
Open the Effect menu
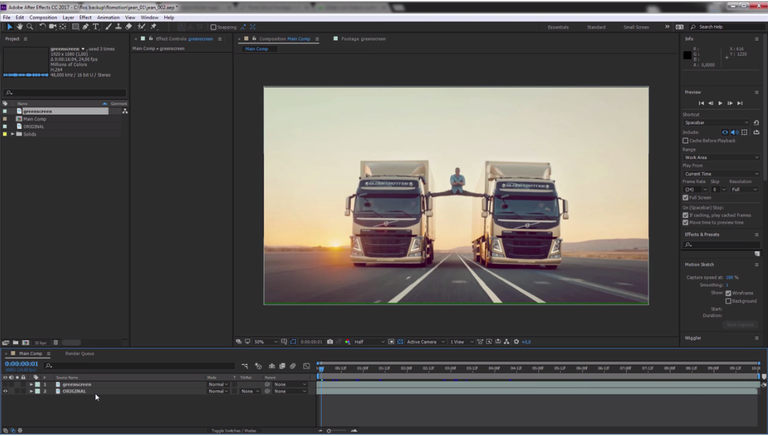tap(85, 17)
